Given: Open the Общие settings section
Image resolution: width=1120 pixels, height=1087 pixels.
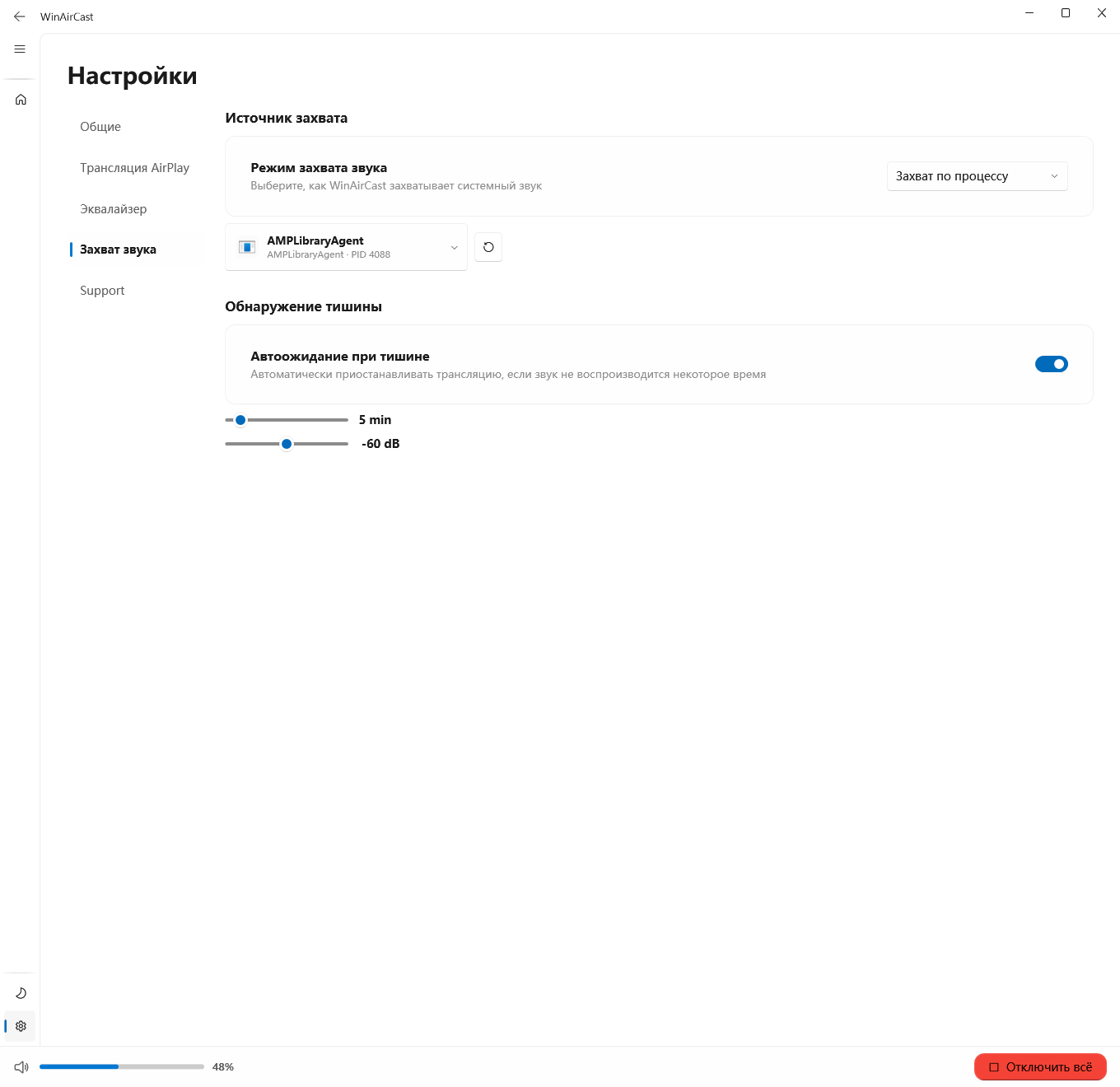Looking at the screenshot, I should [100, 127].
